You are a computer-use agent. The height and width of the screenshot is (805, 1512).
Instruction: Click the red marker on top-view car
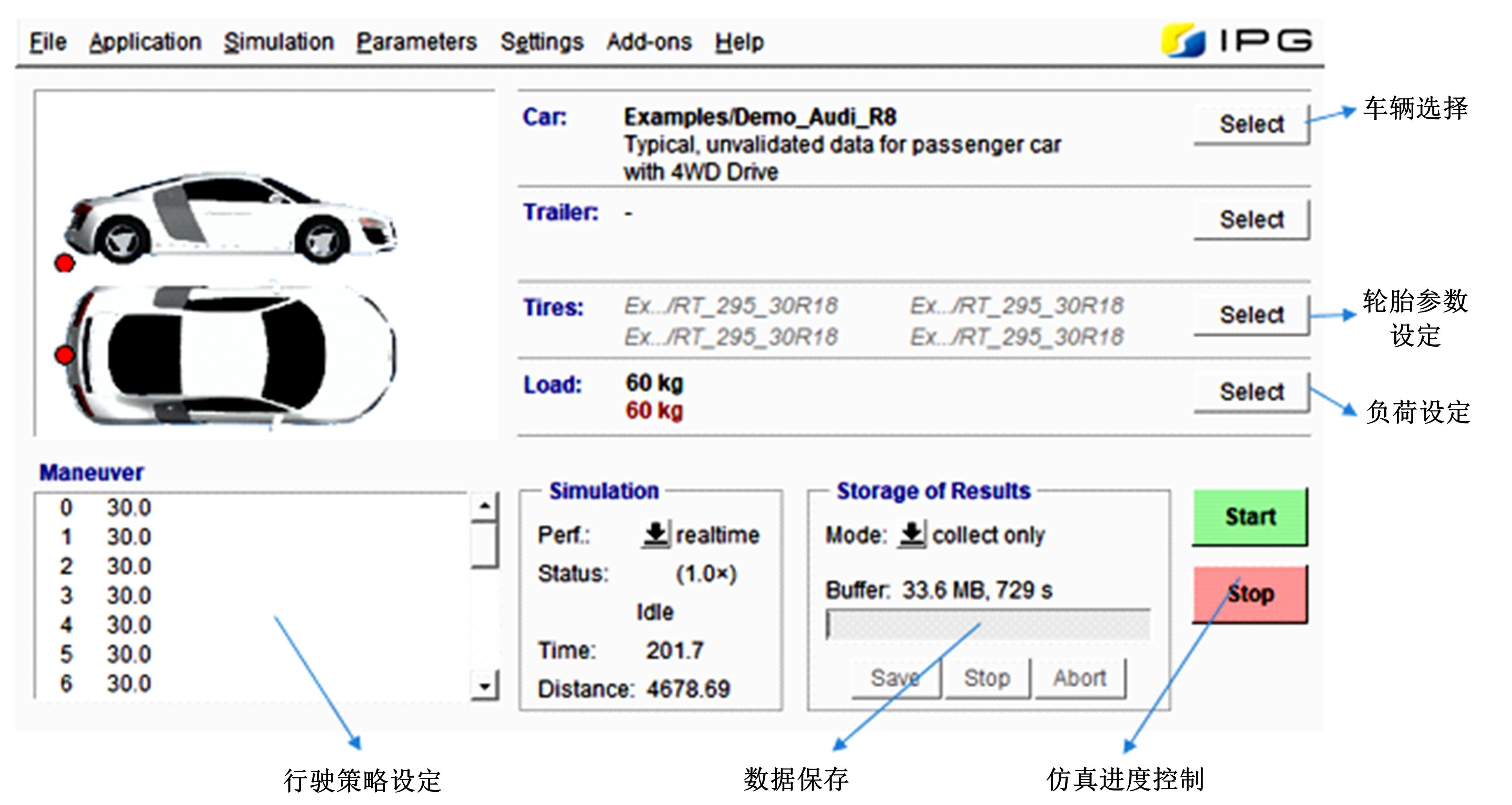tap(65, 355)
